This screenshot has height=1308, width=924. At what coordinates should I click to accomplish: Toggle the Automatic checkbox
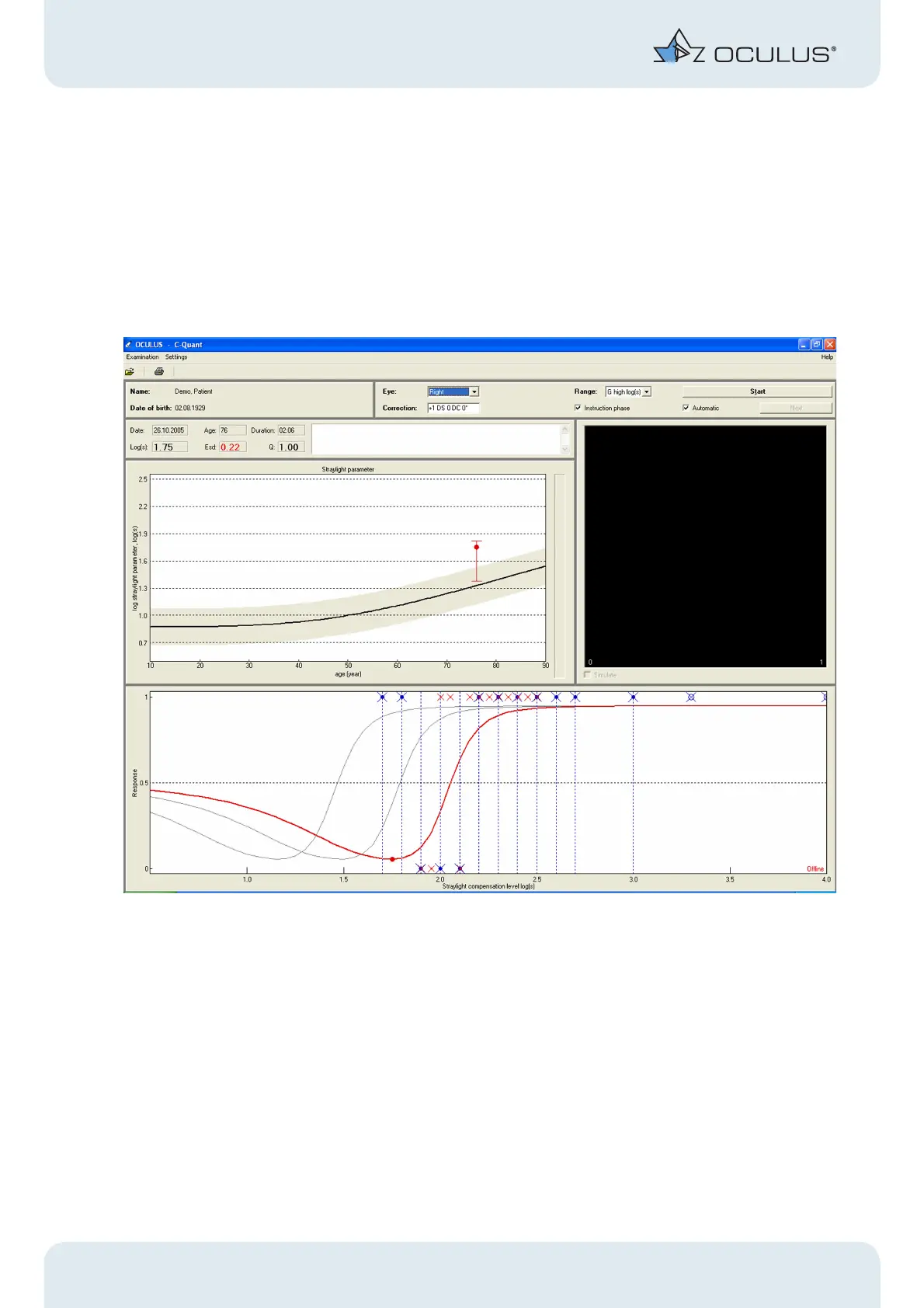coord(686,408)
